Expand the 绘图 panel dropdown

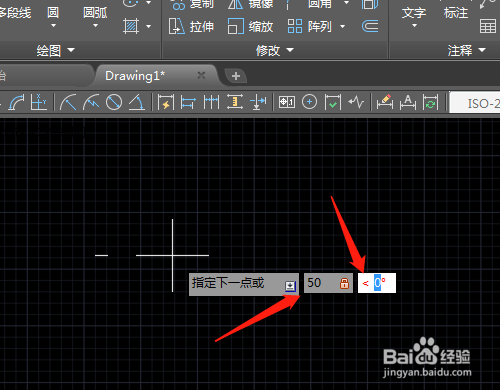point(71,50)
